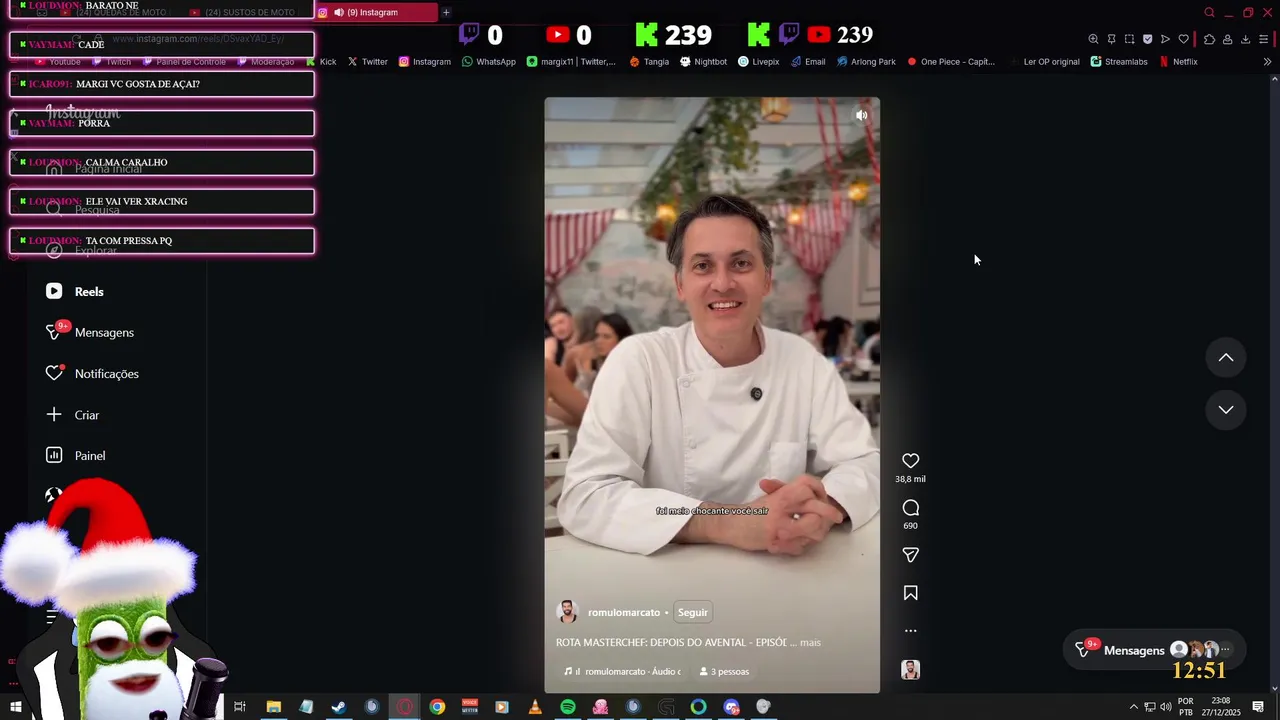Image resolution: width=1280 pixels, height=720 pixels.
Task: Mute the reel audio with speaker icon
Action: pos(861,115)
